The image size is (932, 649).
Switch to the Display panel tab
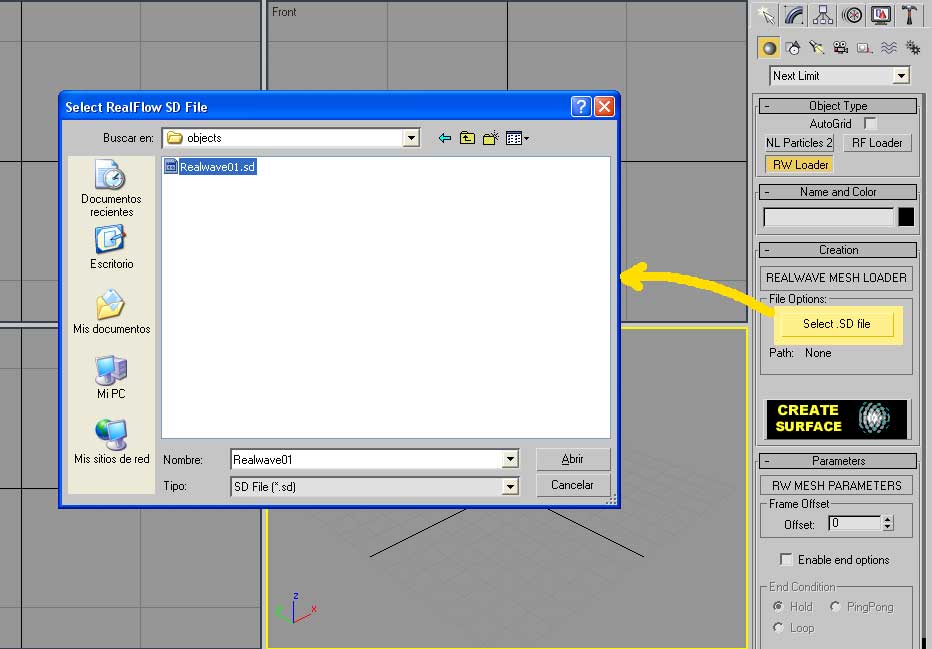coord(880,15)
